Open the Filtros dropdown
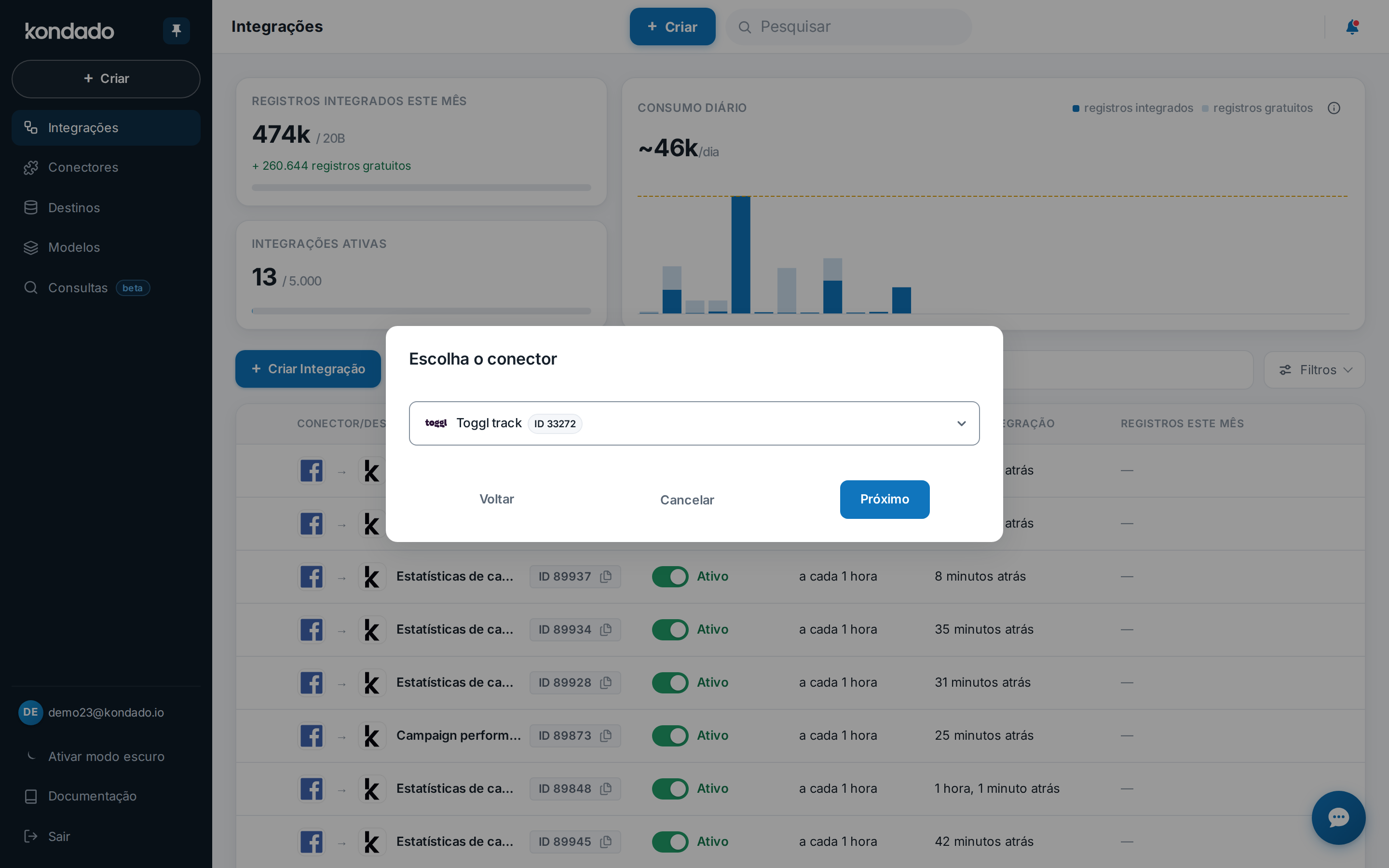This screenshot has width=1389, height=868. point(1314,370)
